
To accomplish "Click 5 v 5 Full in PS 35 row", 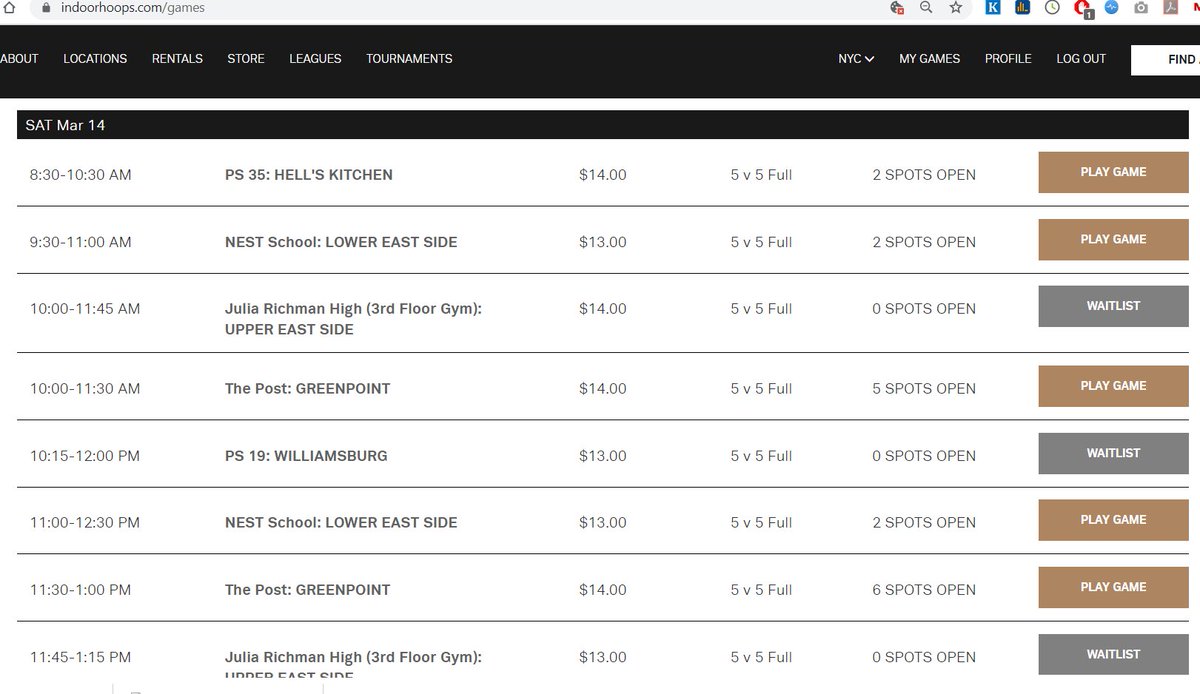I will click(761, 174).
